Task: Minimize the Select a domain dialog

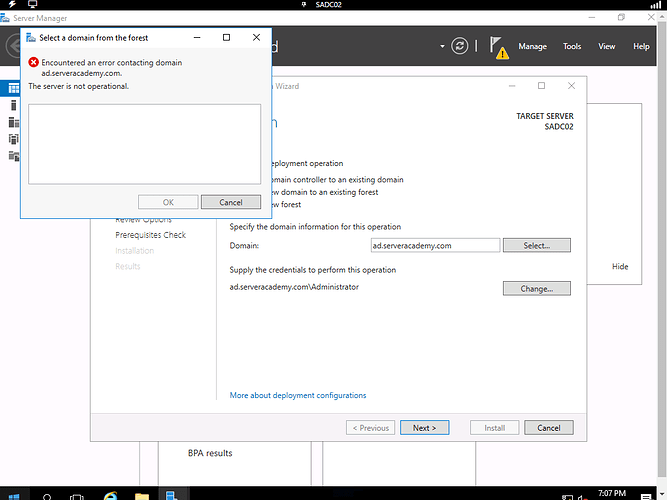Action: coord(197,37)
